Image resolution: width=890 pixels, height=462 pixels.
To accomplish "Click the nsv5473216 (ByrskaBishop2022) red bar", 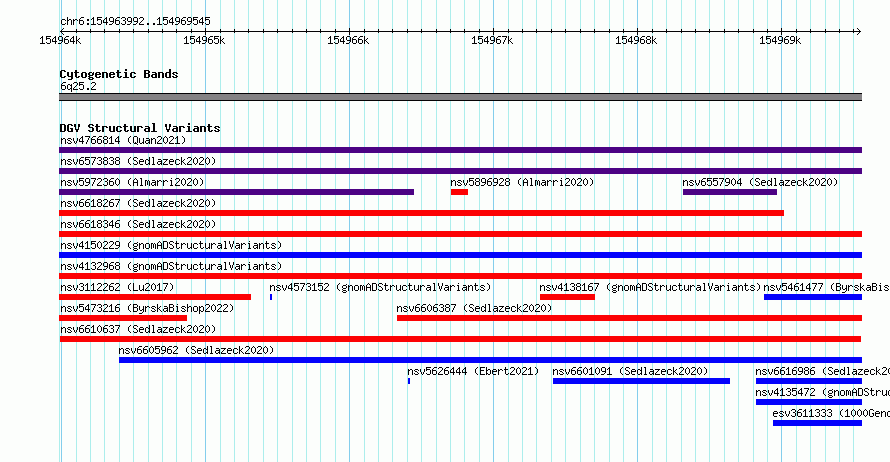I will (x=123, y=318).
